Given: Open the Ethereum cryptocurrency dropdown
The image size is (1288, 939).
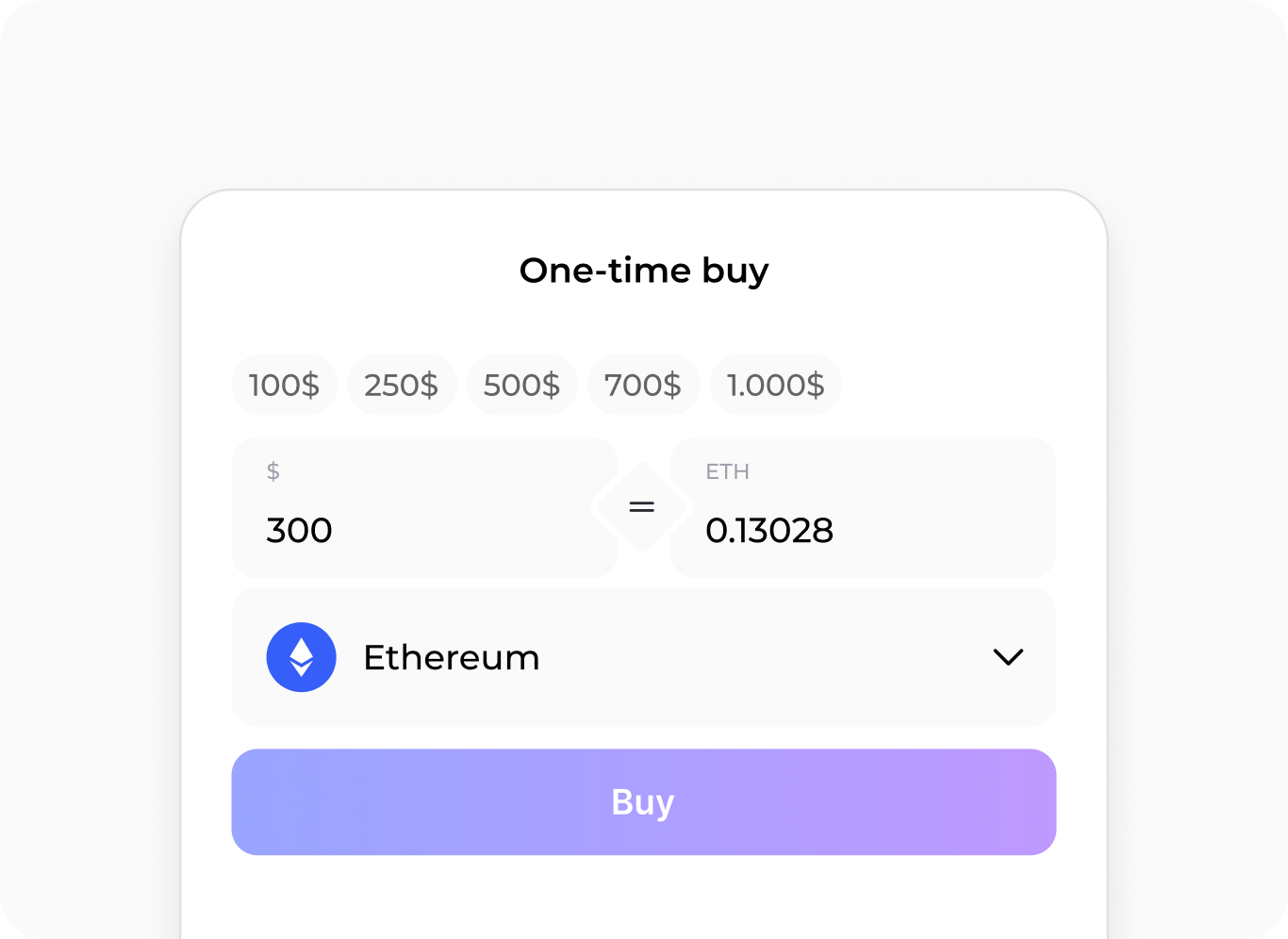Looking at the screenshot, I should [x=644, y=657].
